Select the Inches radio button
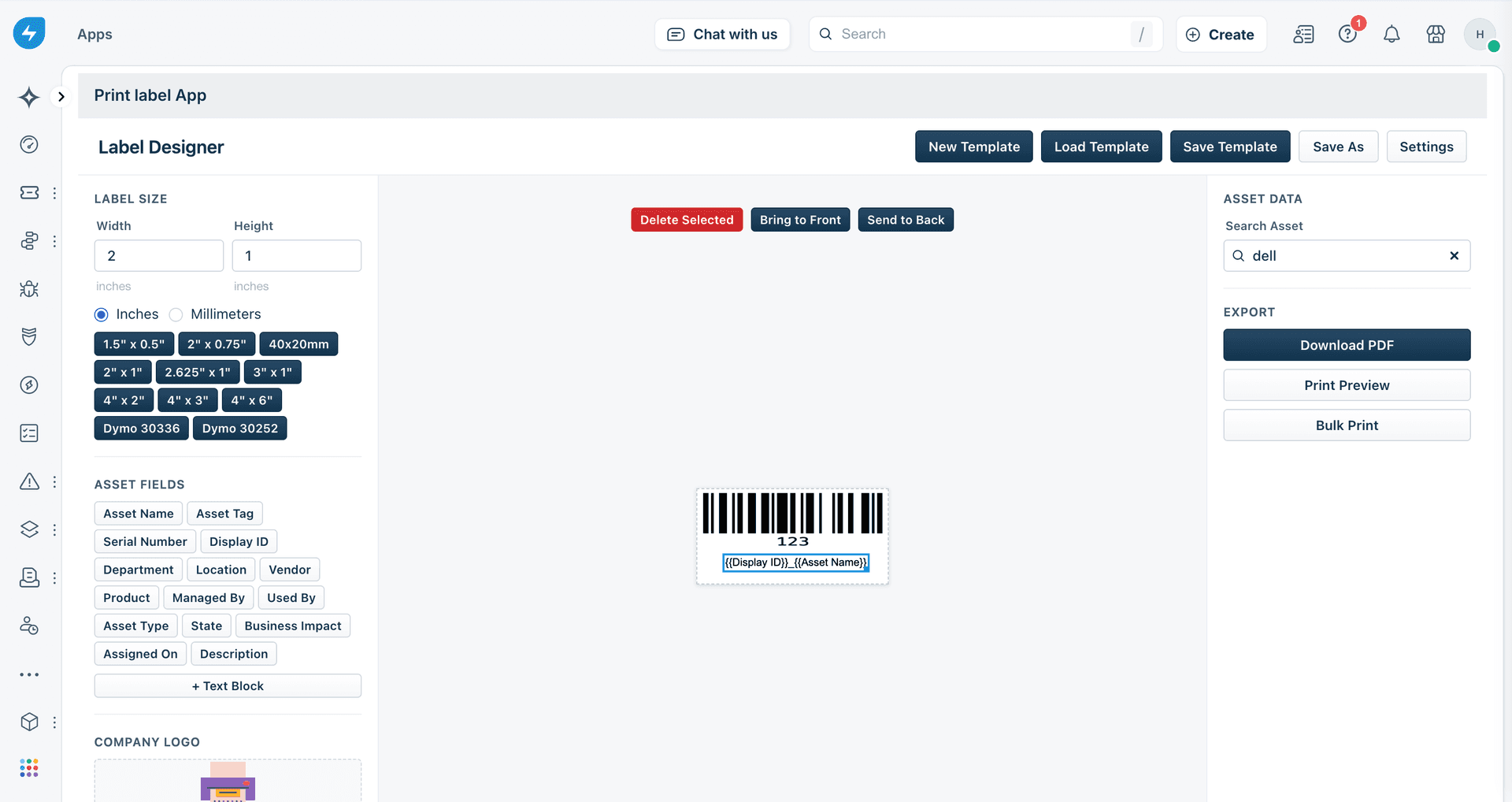This screenshot has width=1512, height=802. pyautogui.click(x=101, y=314)
